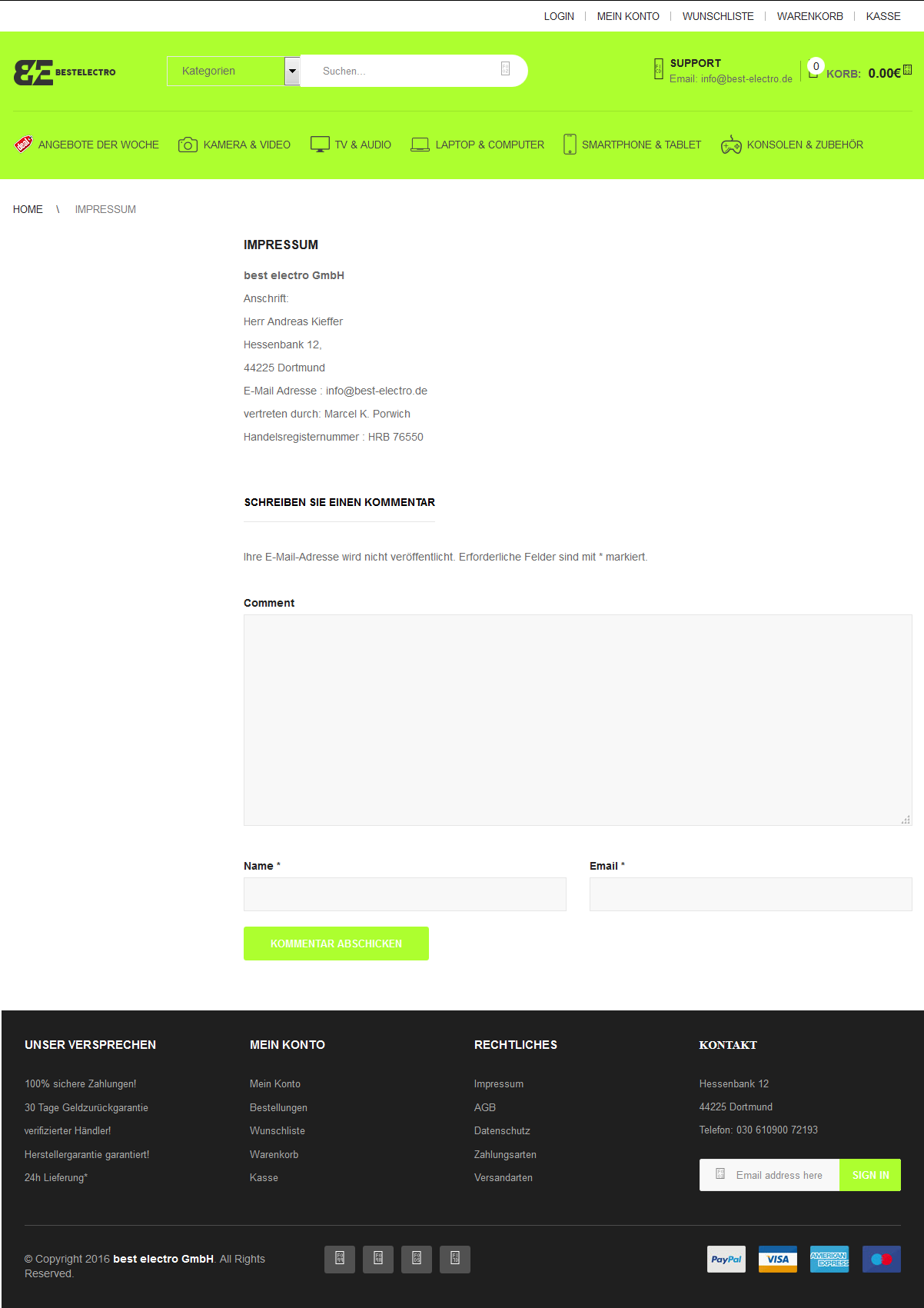This screenshot has width=924, height=1308.
Task: Open footer Versandarten link
Action: click(x=504, y=1177)
